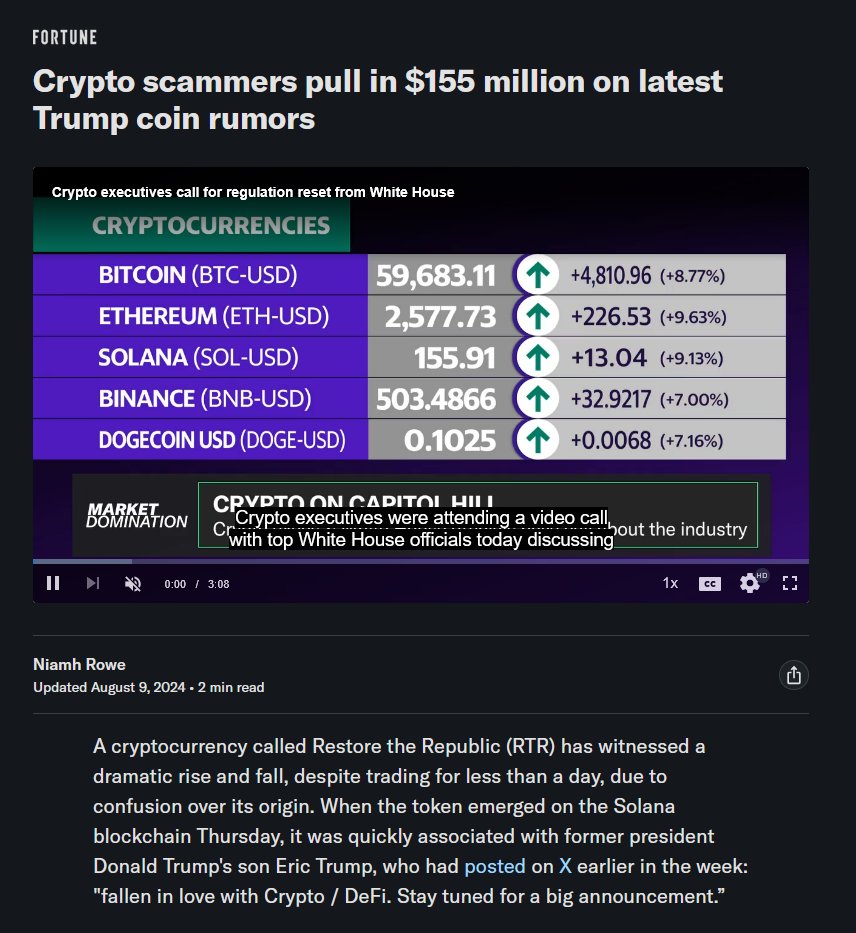Click the Bitcoin BTC-USD row in video

pos(409,275)
